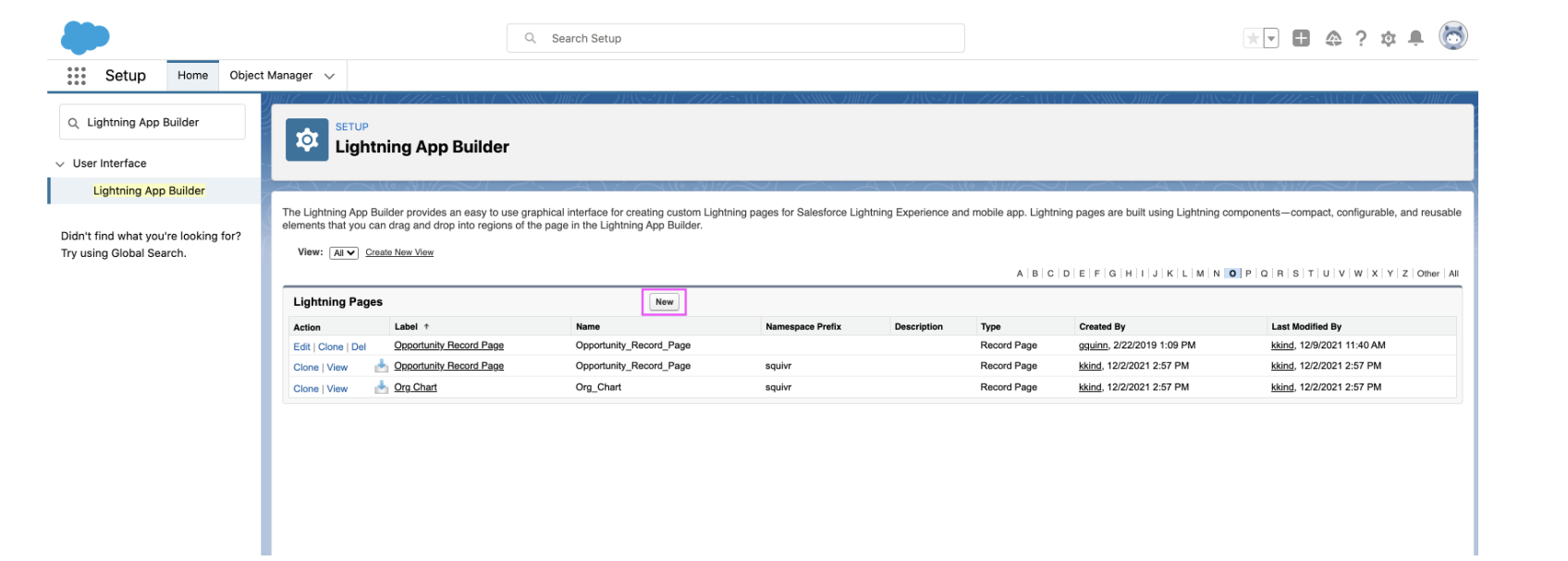
Task: Focus the Search Setup field
Action: tap(736, 38)
